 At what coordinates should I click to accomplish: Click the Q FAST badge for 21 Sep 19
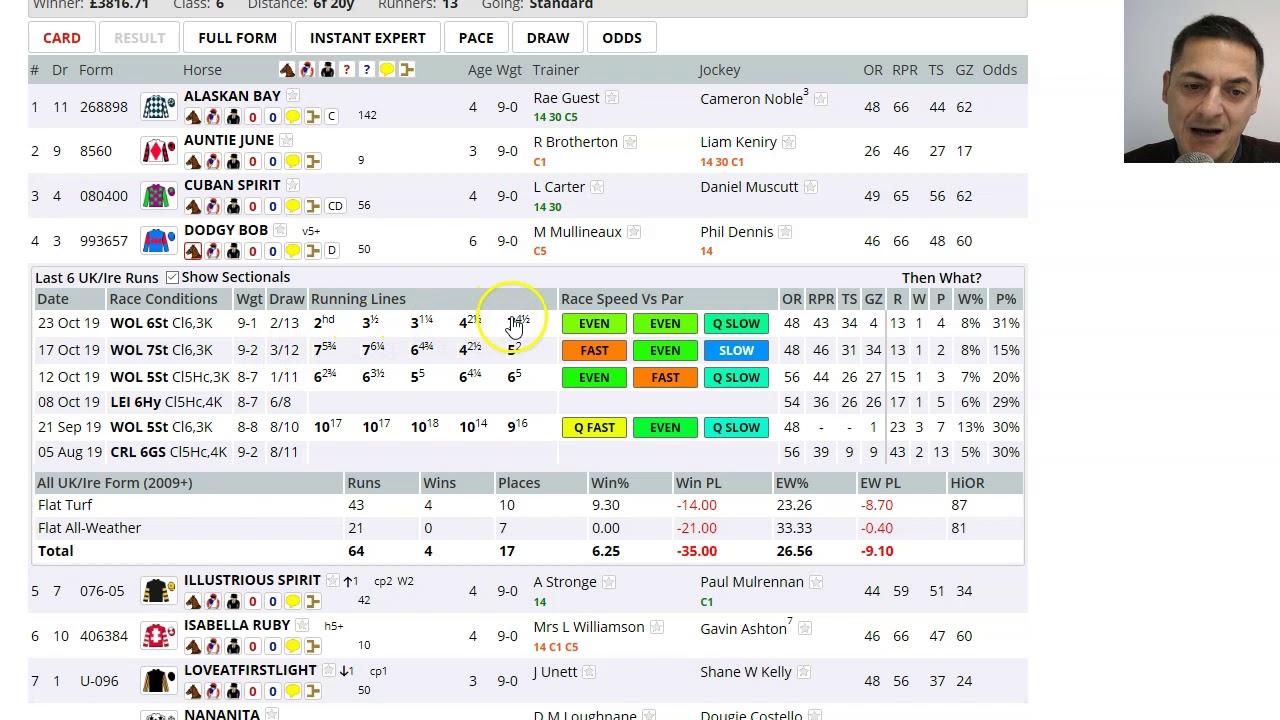(594, 427)
